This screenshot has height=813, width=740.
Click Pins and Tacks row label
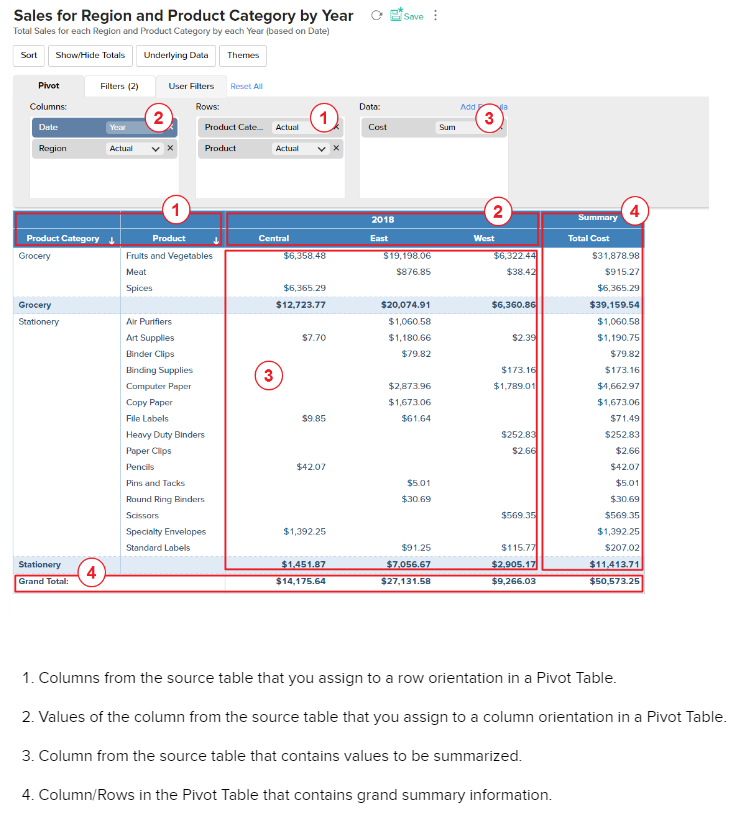pos(156,483)
